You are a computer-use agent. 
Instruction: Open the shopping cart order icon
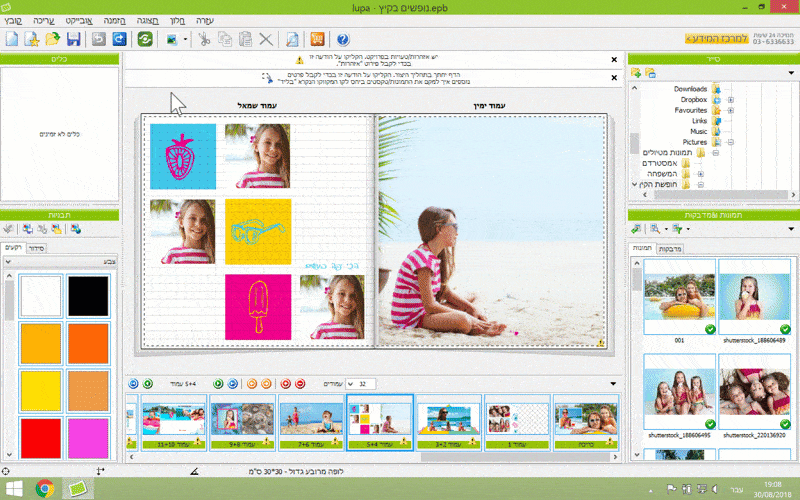click(317, 39)
